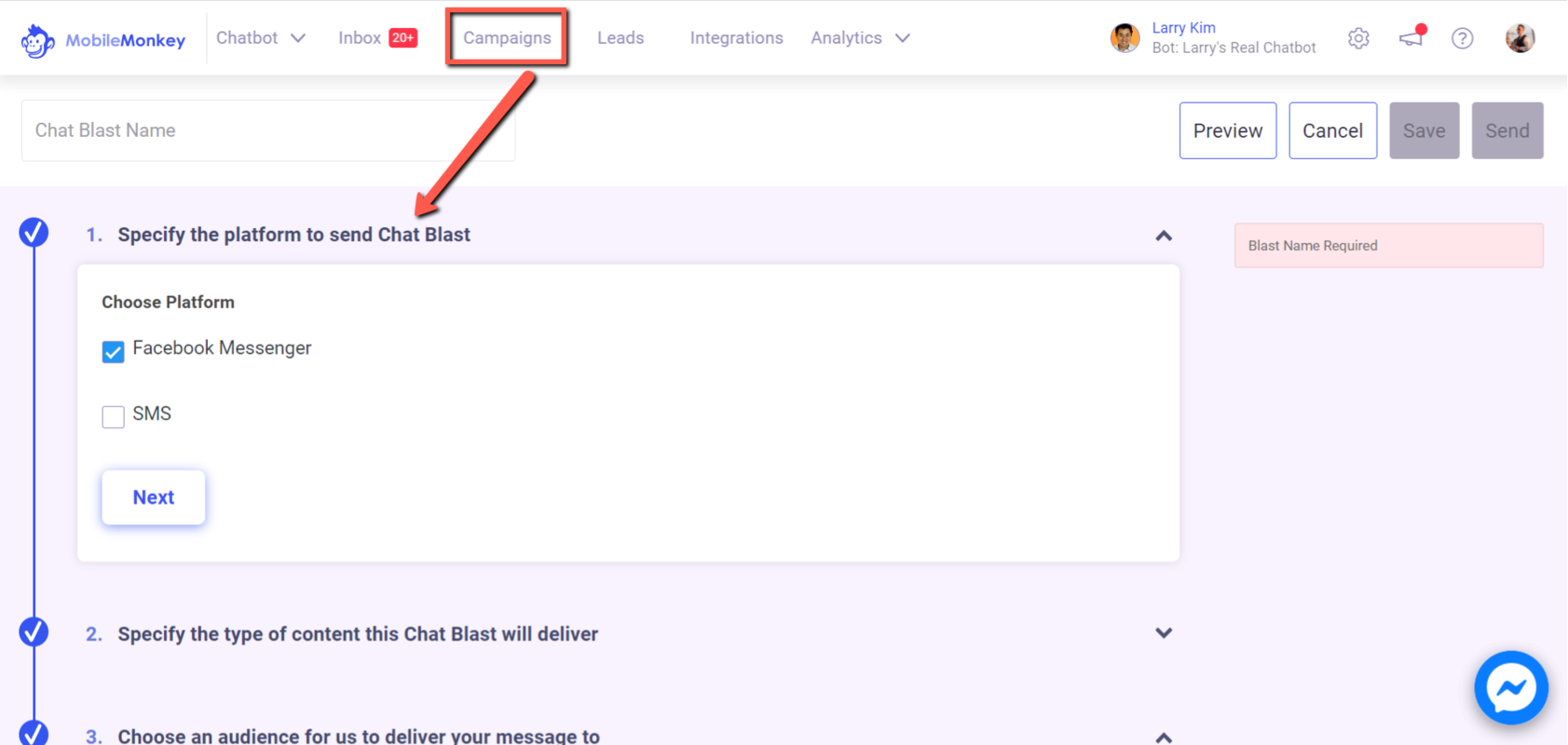Click the MobileMonkey logo

(102, 40)
